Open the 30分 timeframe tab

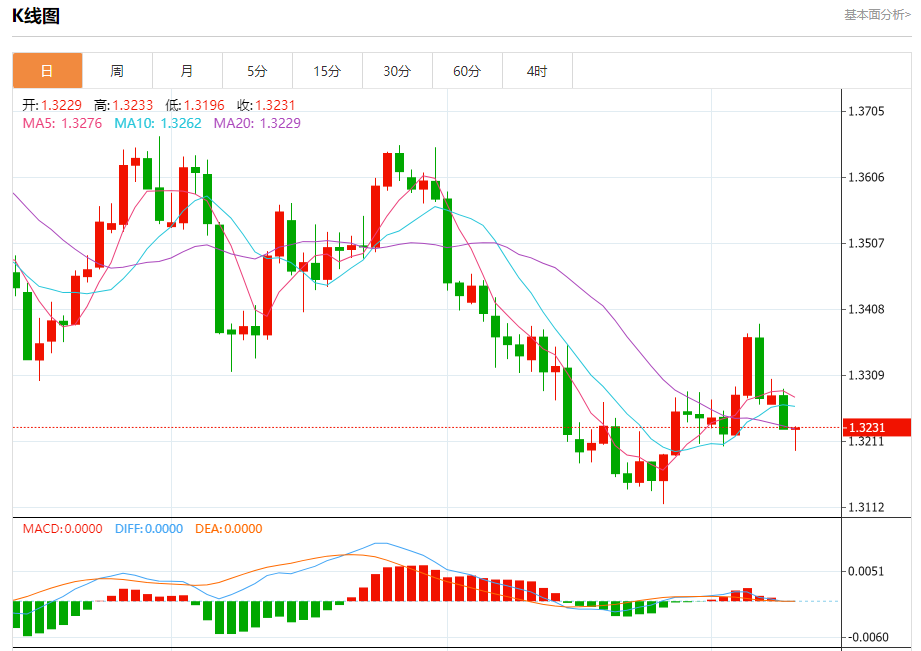(396, 71)
